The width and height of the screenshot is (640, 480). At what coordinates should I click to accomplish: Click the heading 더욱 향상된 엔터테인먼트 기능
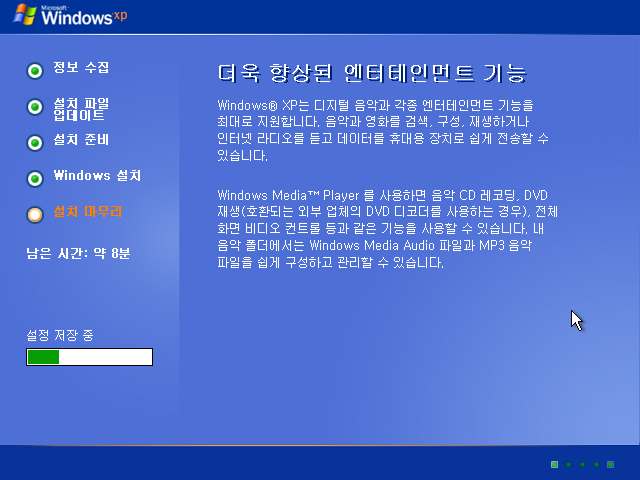[372, 73]
